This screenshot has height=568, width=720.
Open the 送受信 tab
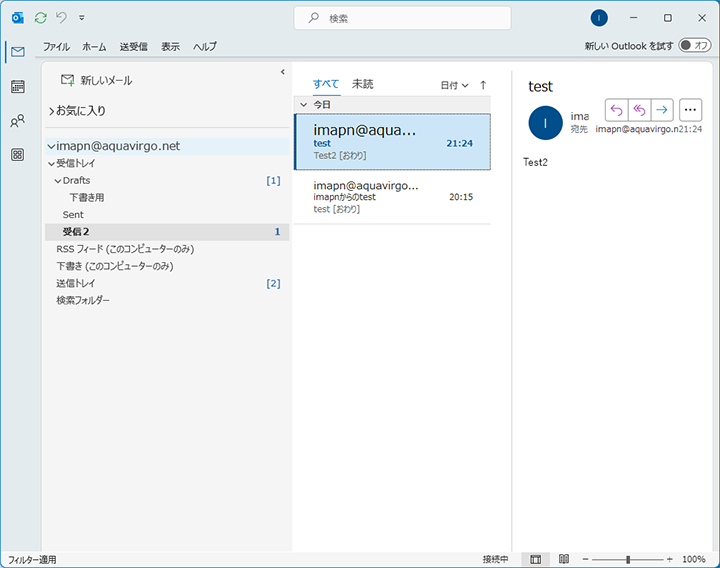tap(134, 46)
